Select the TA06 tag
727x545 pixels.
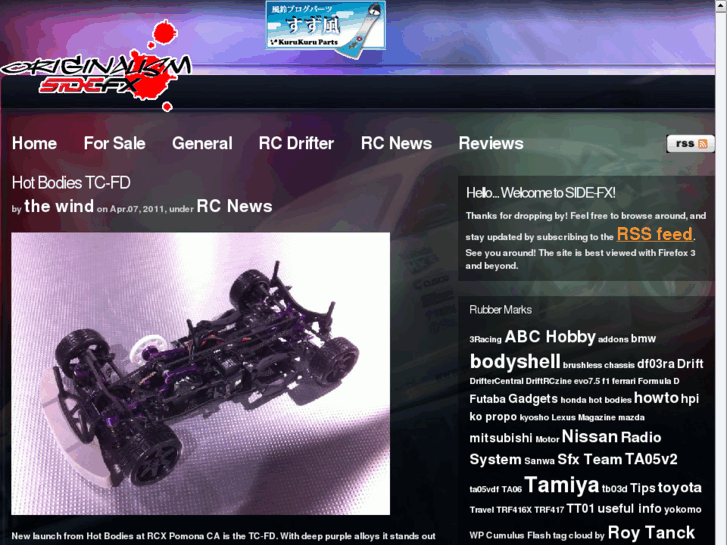512,489
